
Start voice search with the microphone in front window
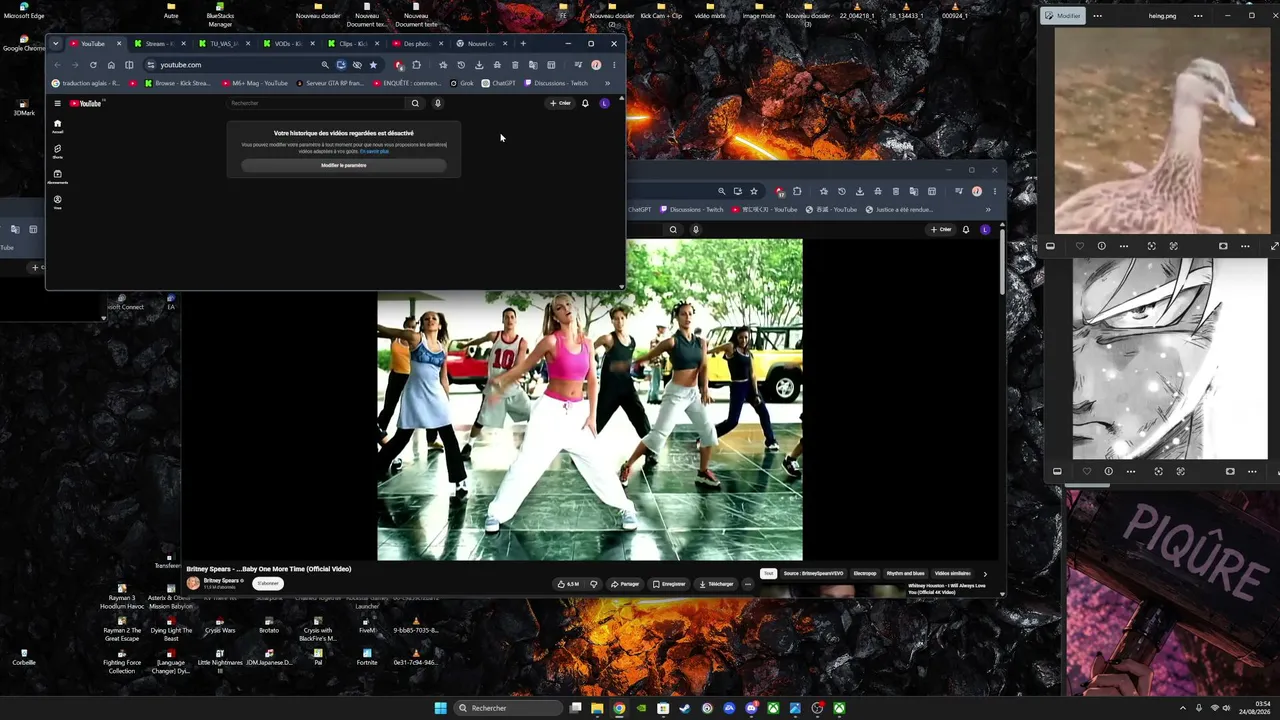tap(437, 103)
